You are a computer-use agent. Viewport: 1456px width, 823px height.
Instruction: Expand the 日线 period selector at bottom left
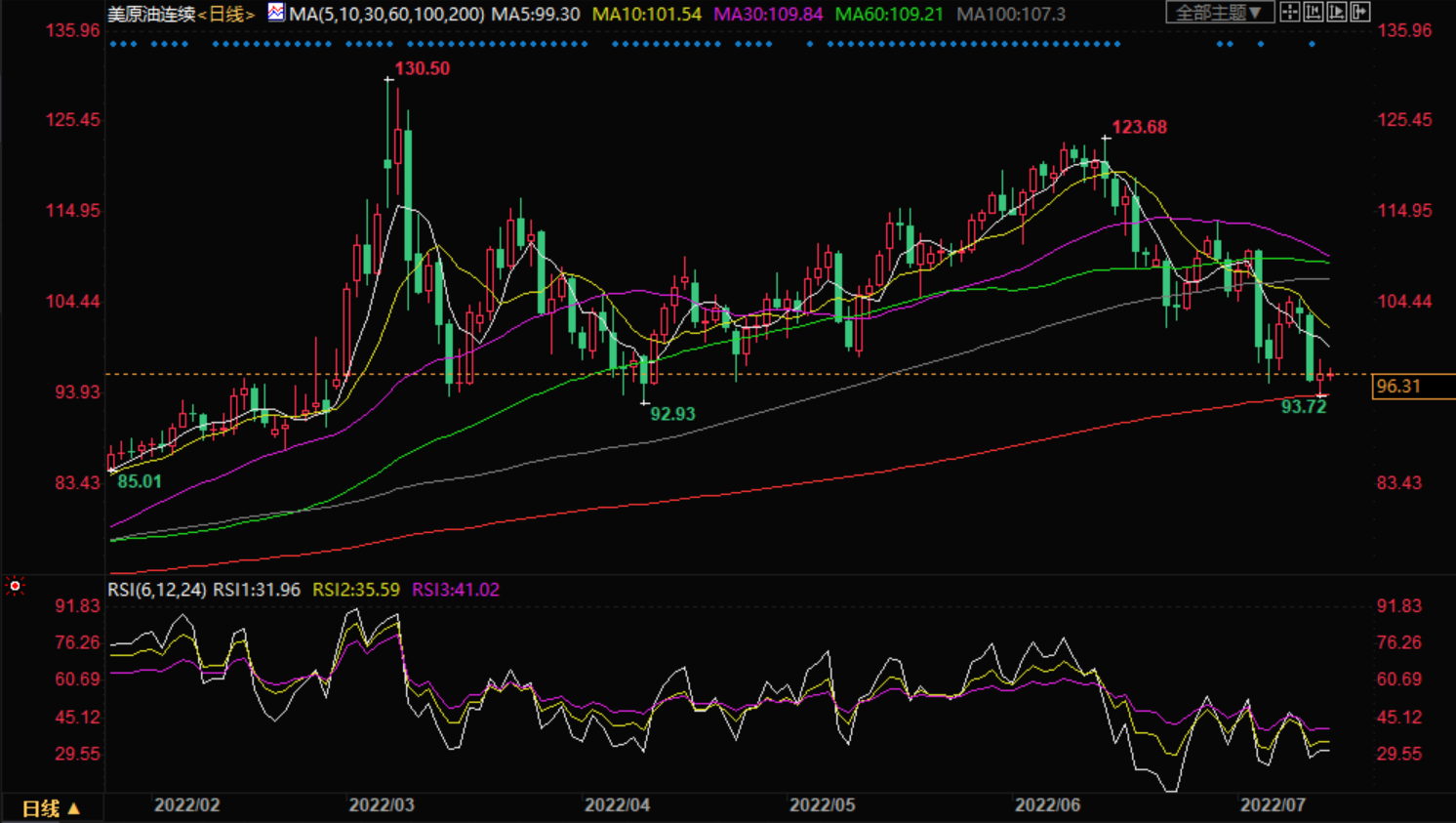51,808
